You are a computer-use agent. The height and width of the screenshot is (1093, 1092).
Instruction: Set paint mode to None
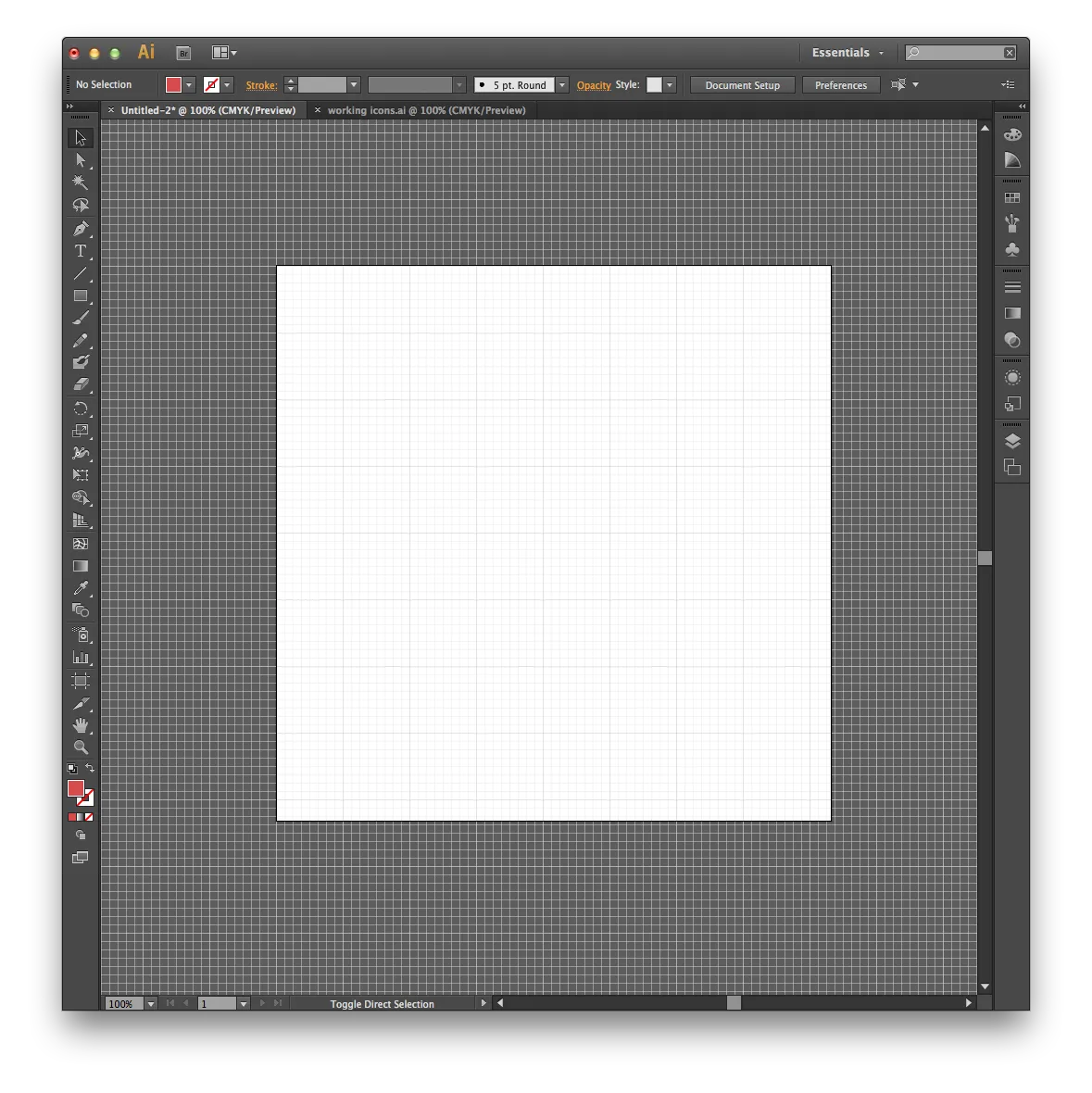[x=89, y=817]
